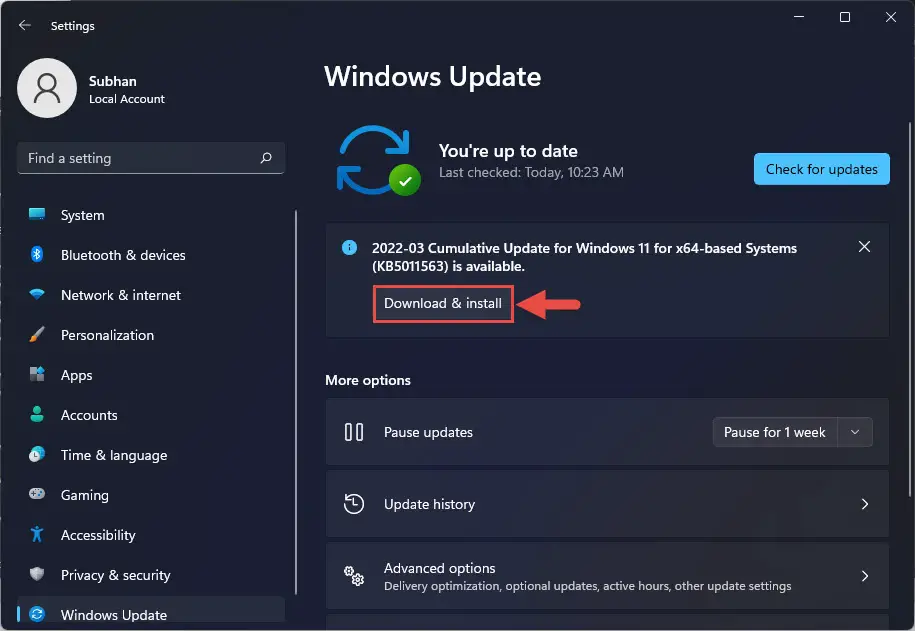Select Privacy & security label
This screenshot has height=631, width=915.
[116, 575]
